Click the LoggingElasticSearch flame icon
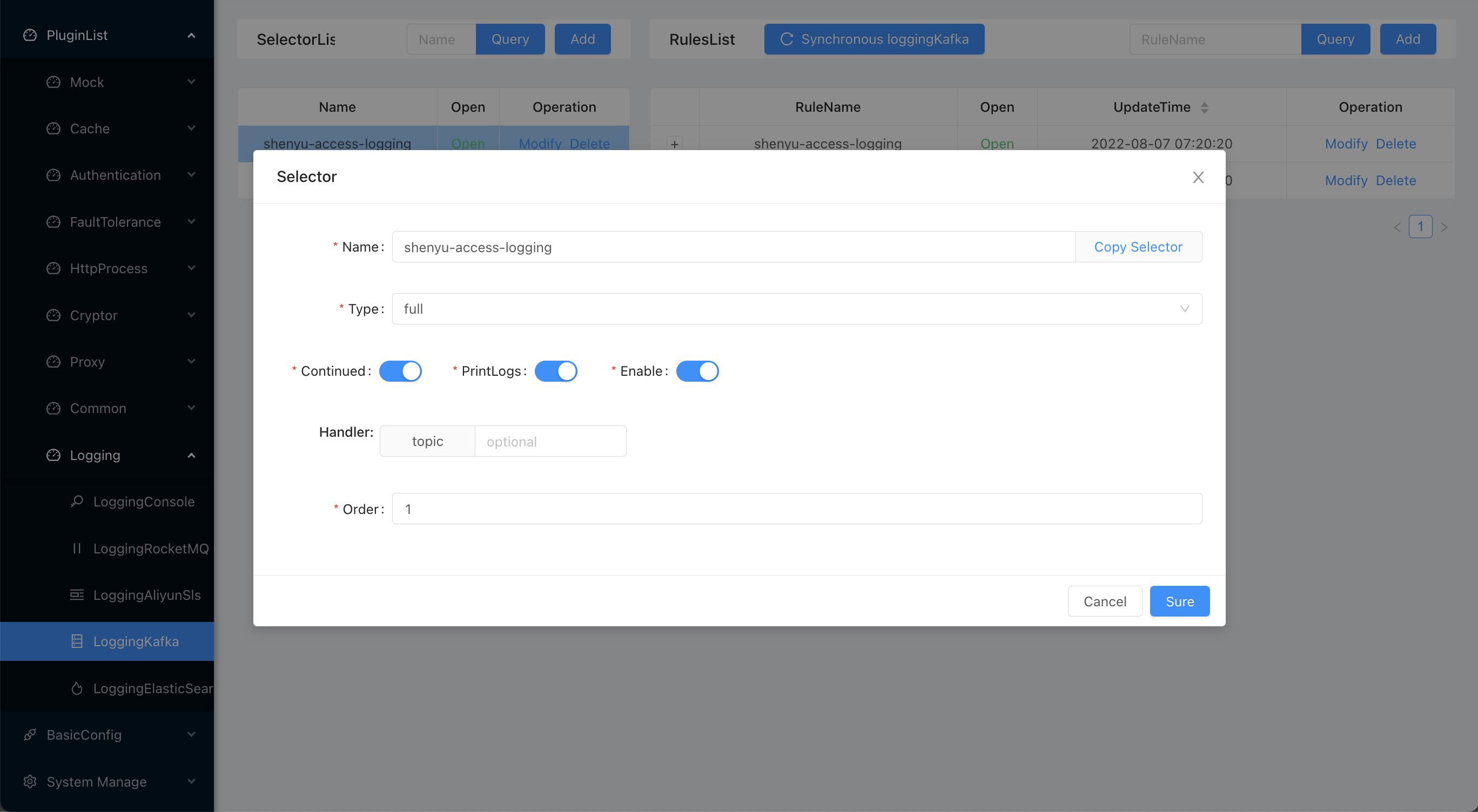1478x812 pixels. coord(77,688)
